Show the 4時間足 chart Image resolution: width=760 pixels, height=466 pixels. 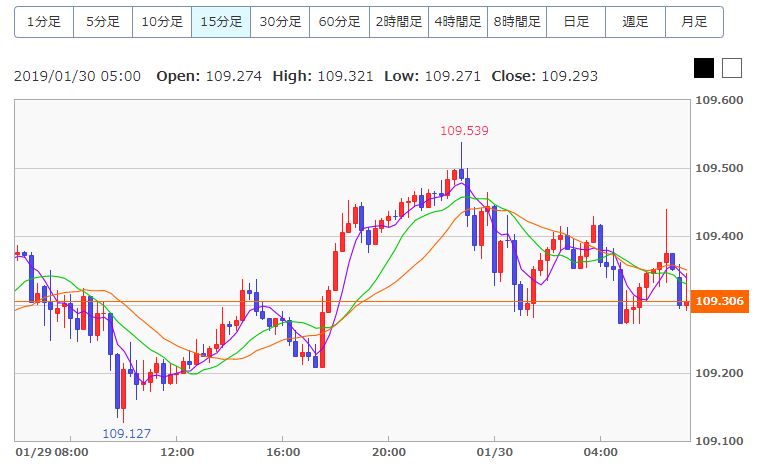pos(457,21)
